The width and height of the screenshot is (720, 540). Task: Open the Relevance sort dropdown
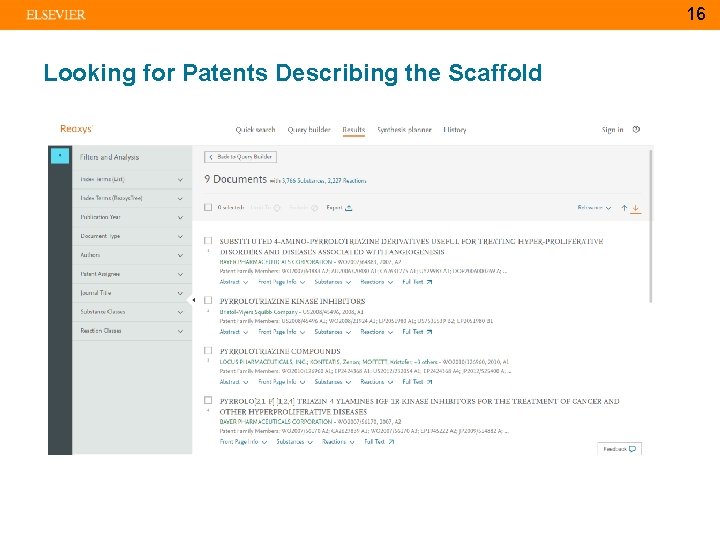coord(594,208)
